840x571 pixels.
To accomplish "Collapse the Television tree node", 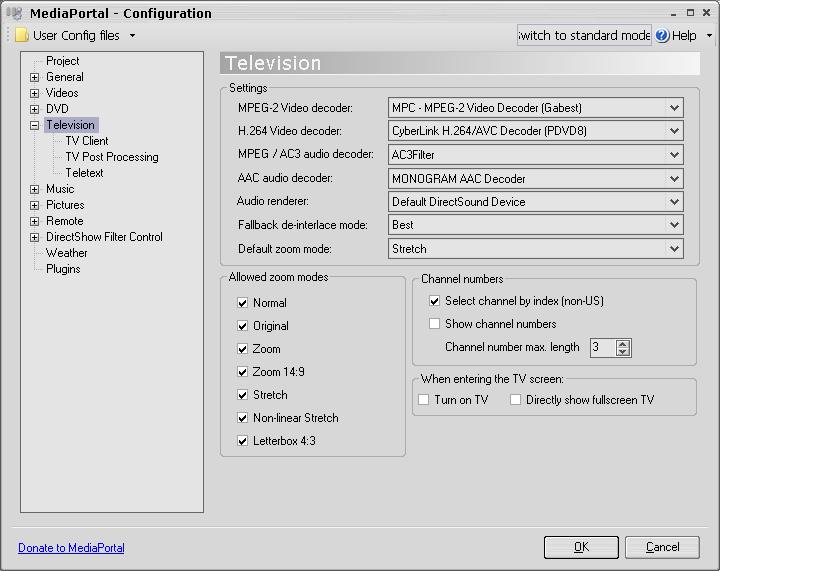I will 35,126.
